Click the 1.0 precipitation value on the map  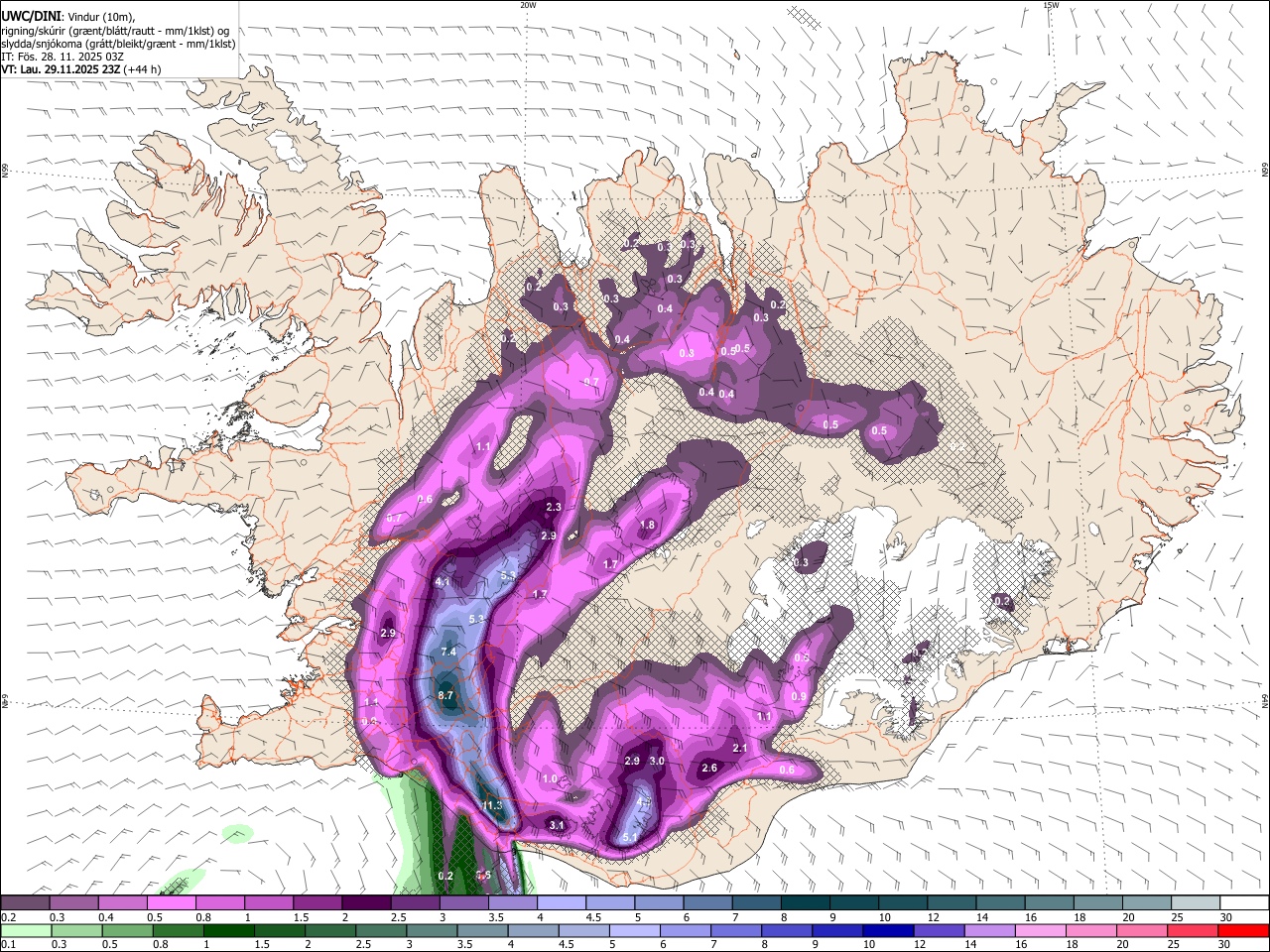[550, 778]
